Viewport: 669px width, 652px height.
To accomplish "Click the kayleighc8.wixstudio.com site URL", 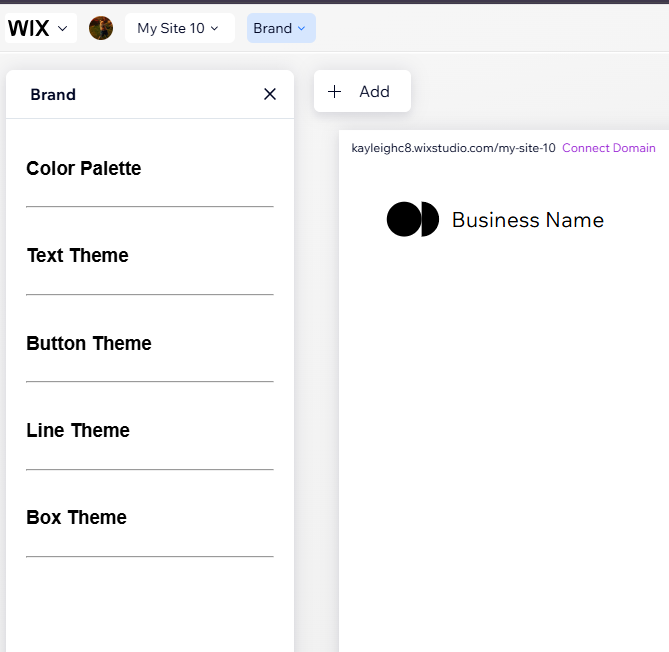I will 453,148.
